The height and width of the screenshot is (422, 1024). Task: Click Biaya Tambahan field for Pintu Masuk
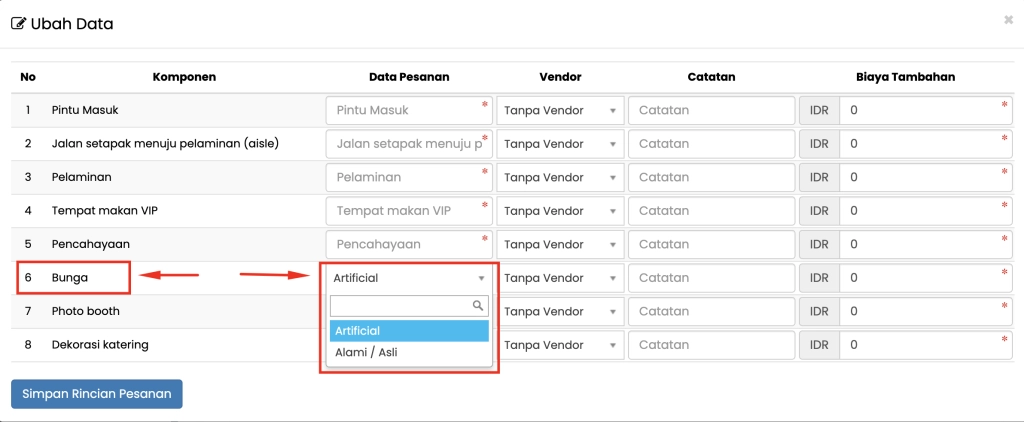[x=924, y=110]
